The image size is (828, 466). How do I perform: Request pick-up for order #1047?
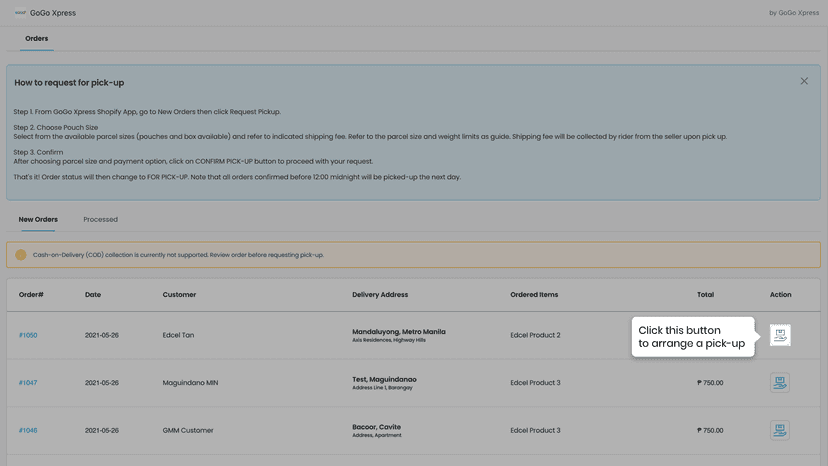[780, 383]
